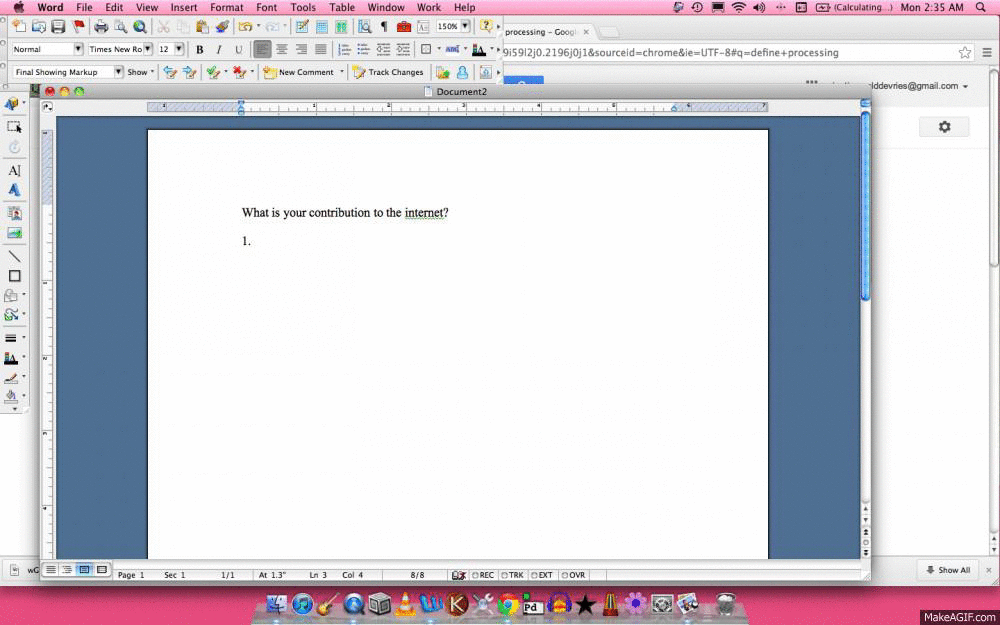Toggle Bold formatting
1000x625 pixels.
click(x=200, y=49)
